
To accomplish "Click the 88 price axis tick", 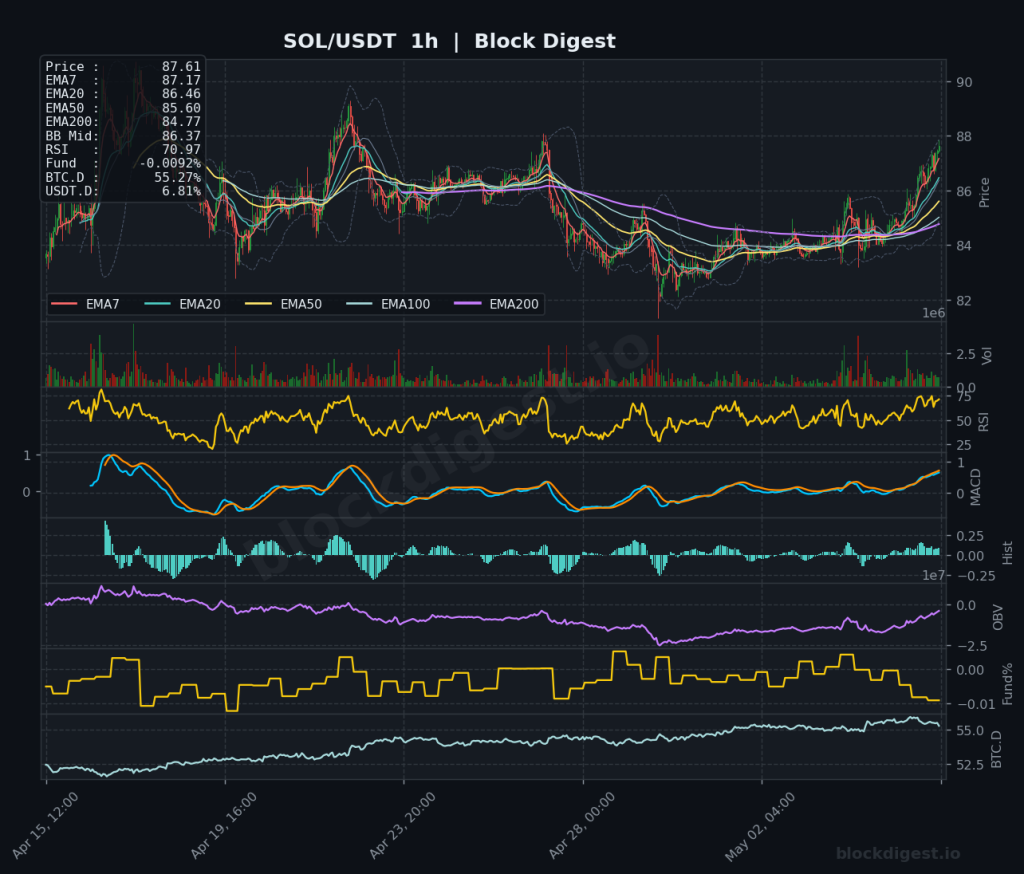I will [x=964, y=137].
